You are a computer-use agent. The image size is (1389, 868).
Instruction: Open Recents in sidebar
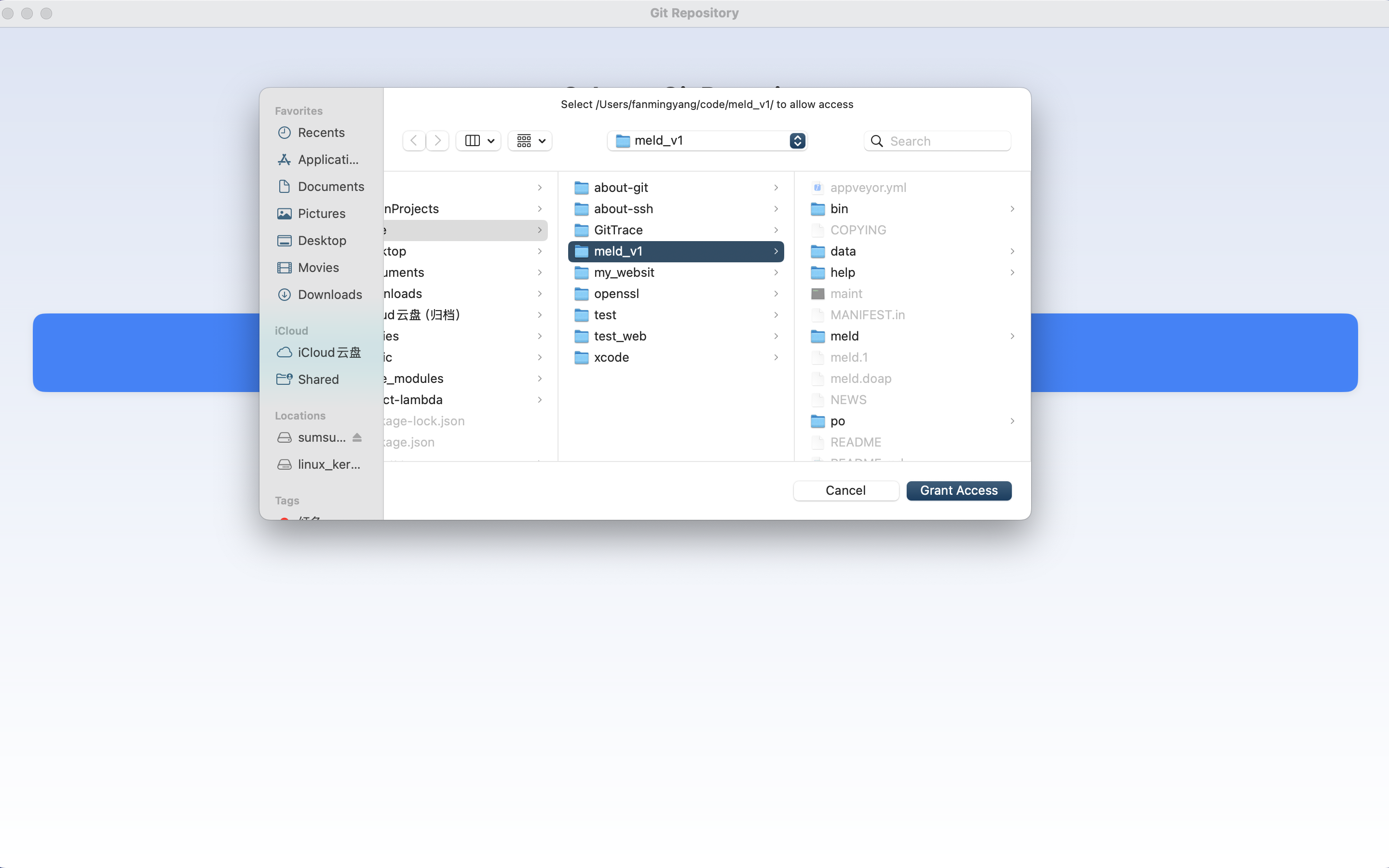pos(320,133)
